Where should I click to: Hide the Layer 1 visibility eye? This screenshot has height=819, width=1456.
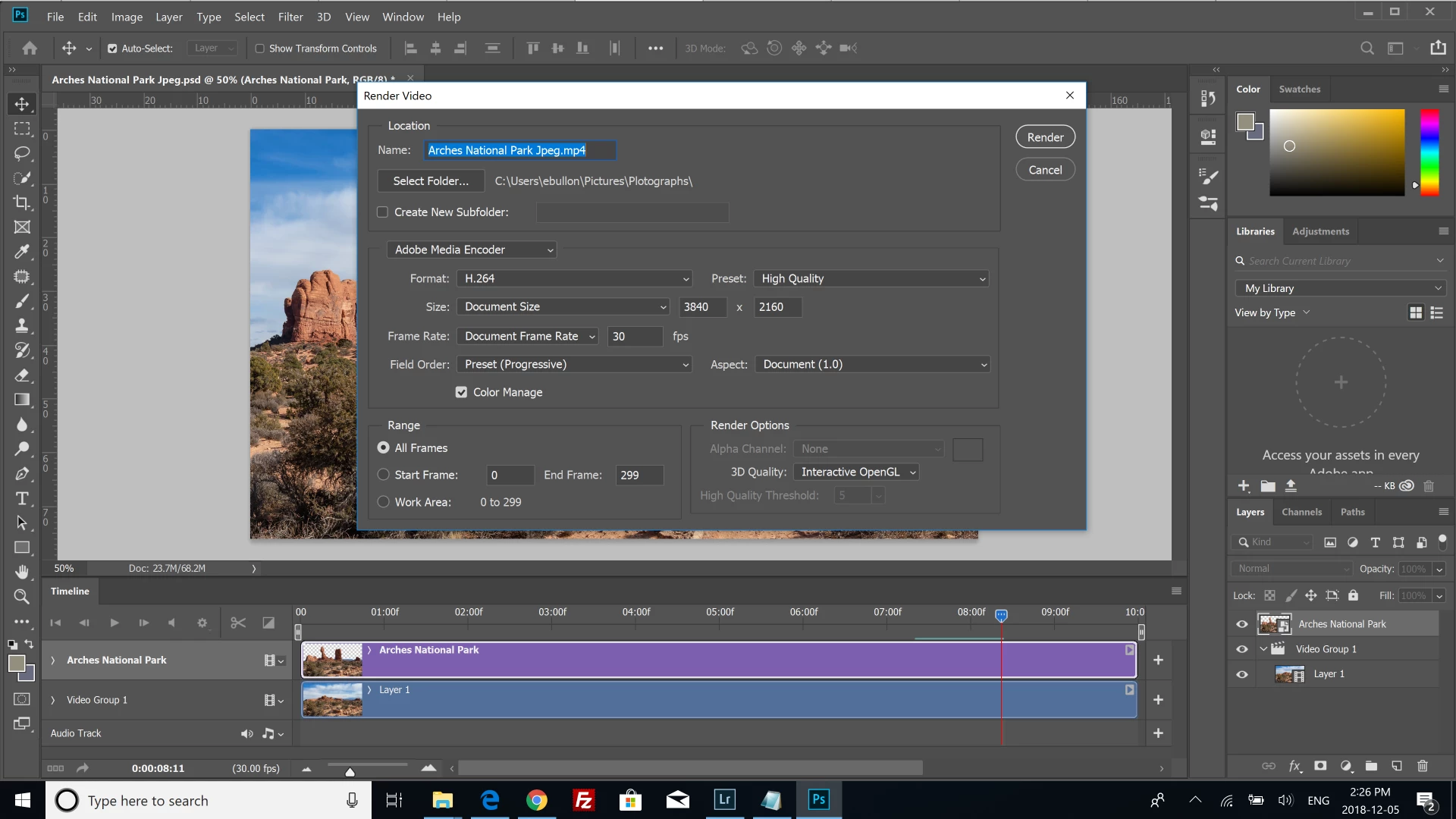[1242, 674]
